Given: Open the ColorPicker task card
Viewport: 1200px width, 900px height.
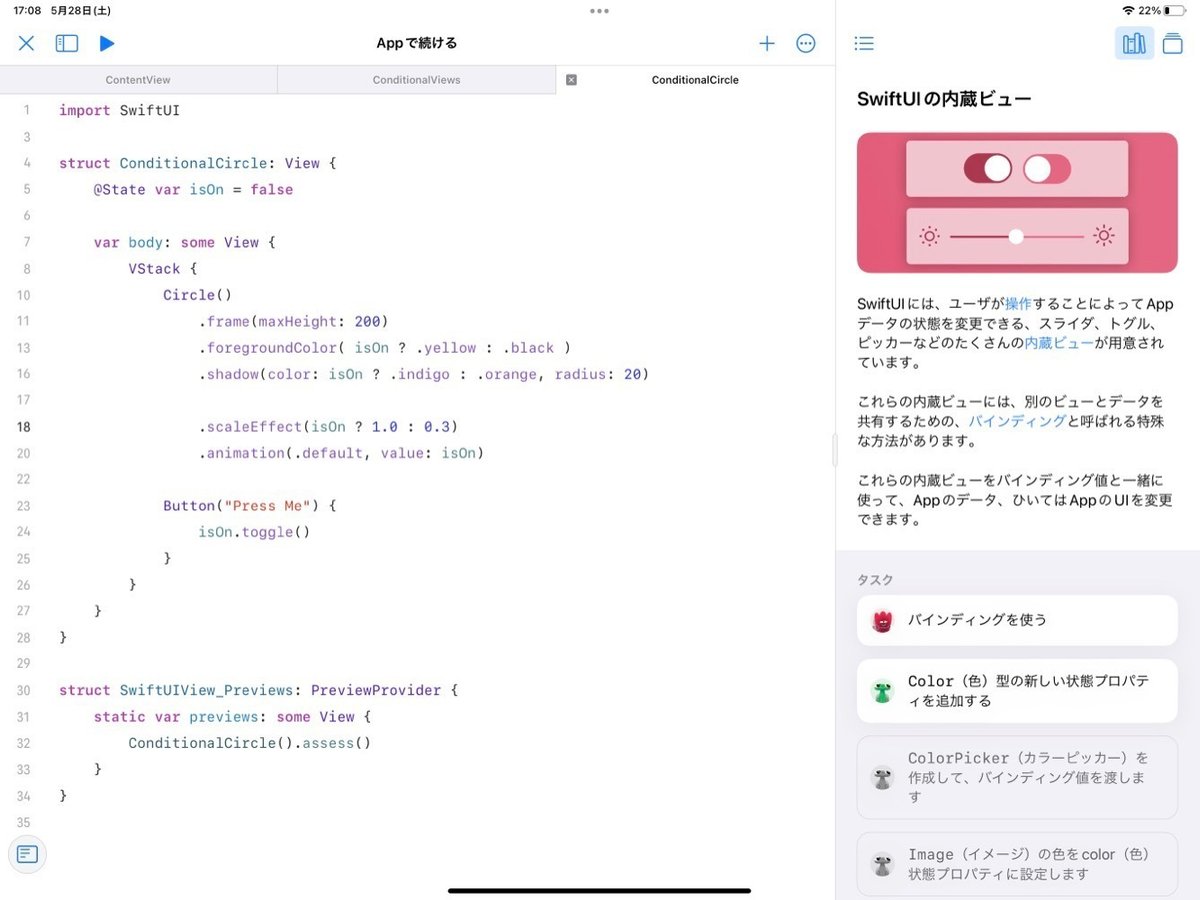Looking at the screenshot, I should click(1017, 777).
